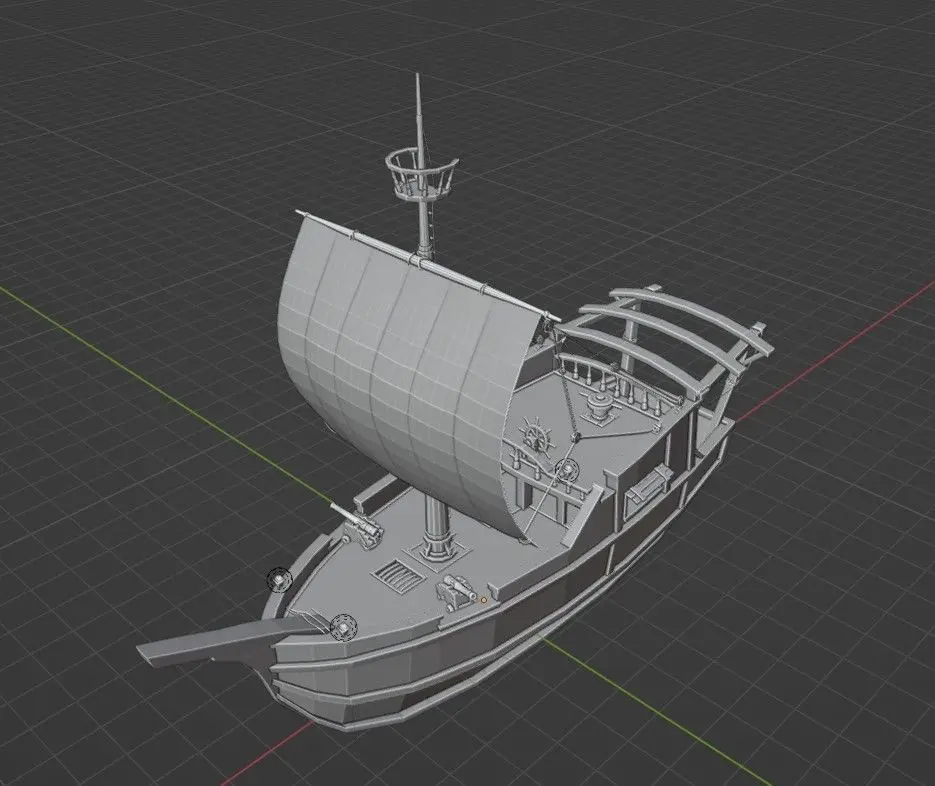The height and width of the screenshot is (786, 935).
Task: Select the capstan on the stern deck
Action: click(599, 408)
